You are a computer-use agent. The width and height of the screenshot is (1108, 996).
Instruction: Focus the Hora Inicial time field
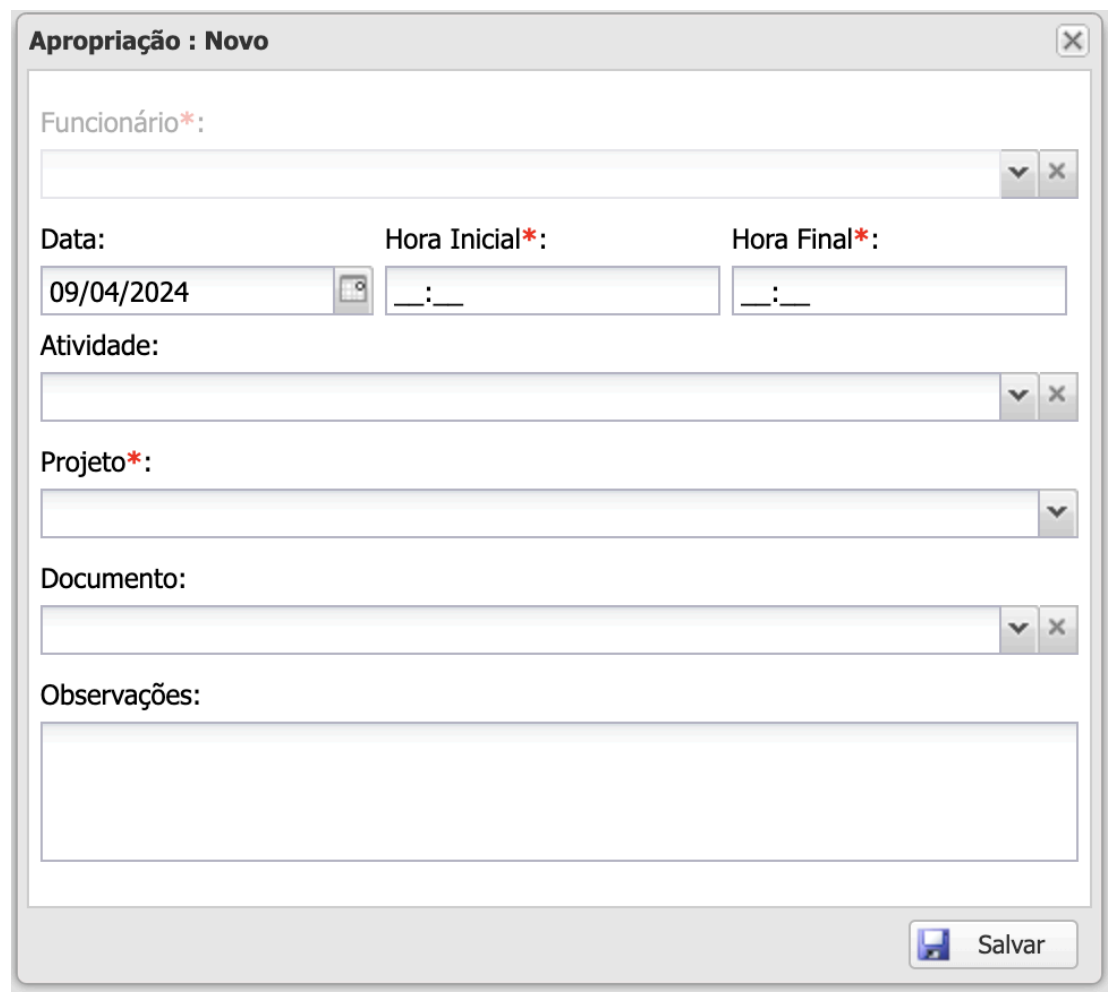tap(551, 291)
